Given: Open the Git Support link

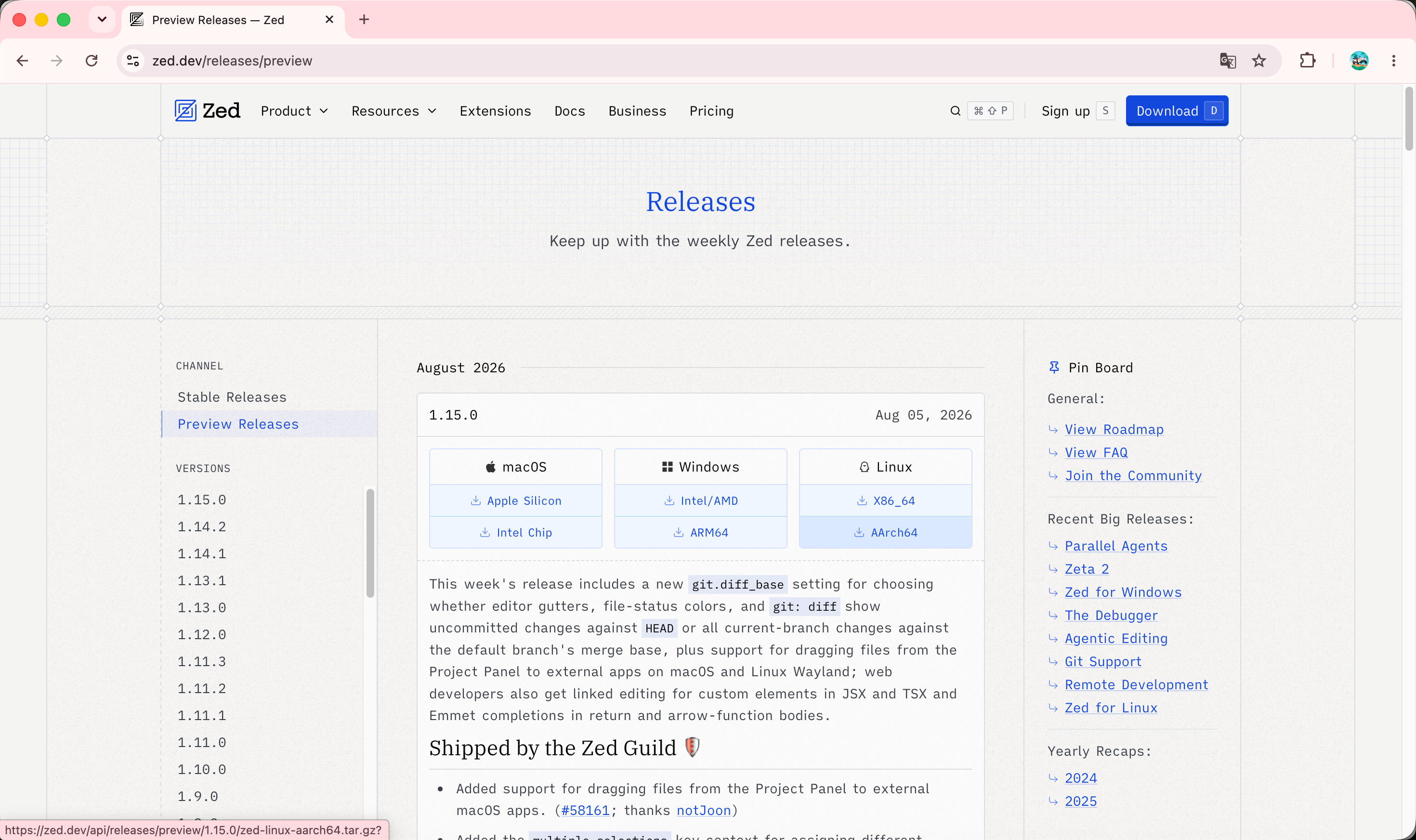Looking at the screenshot, I should (x=1103, y=662).
